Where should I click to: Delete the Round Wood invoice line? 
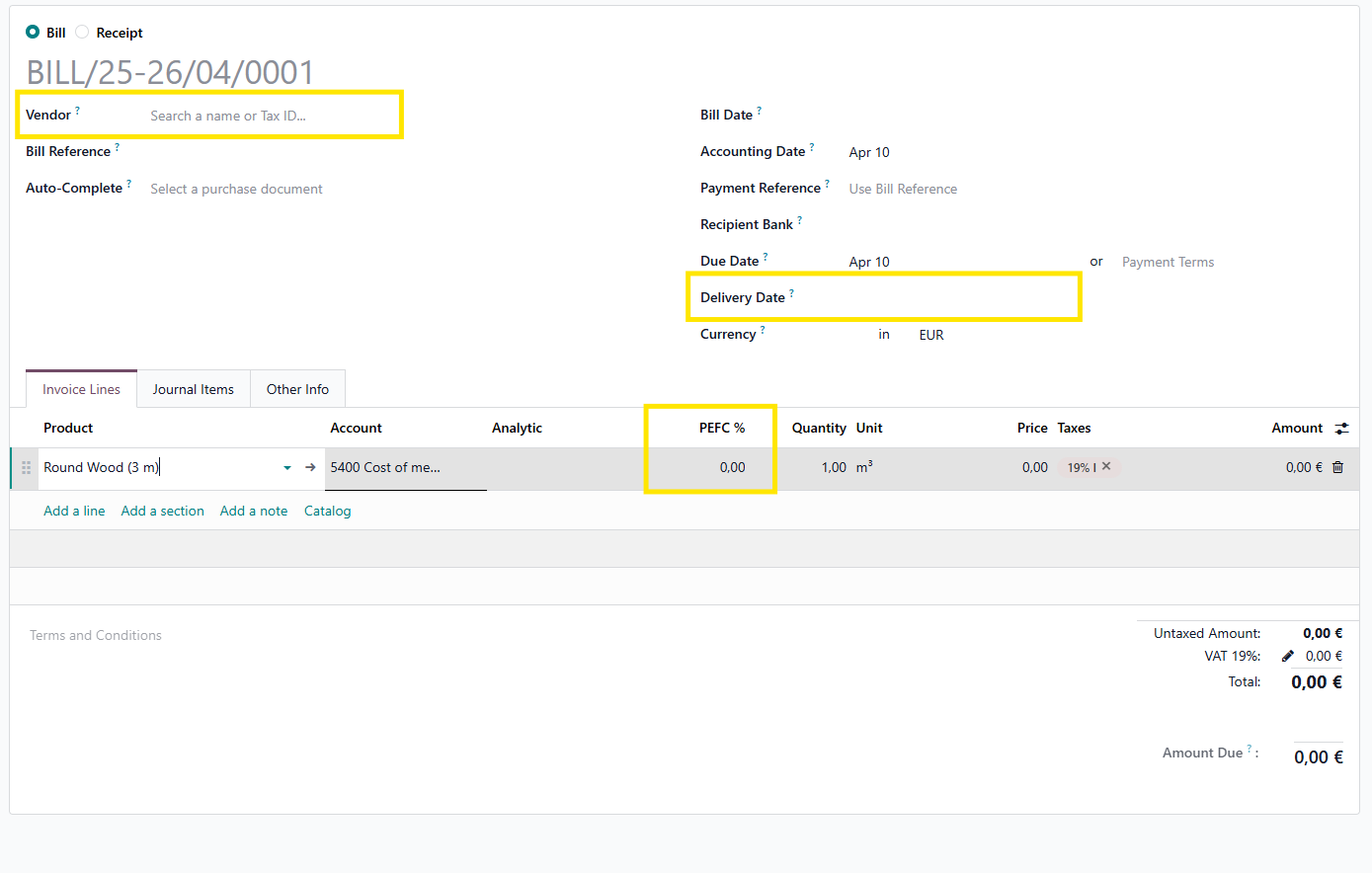[1337, 467]
